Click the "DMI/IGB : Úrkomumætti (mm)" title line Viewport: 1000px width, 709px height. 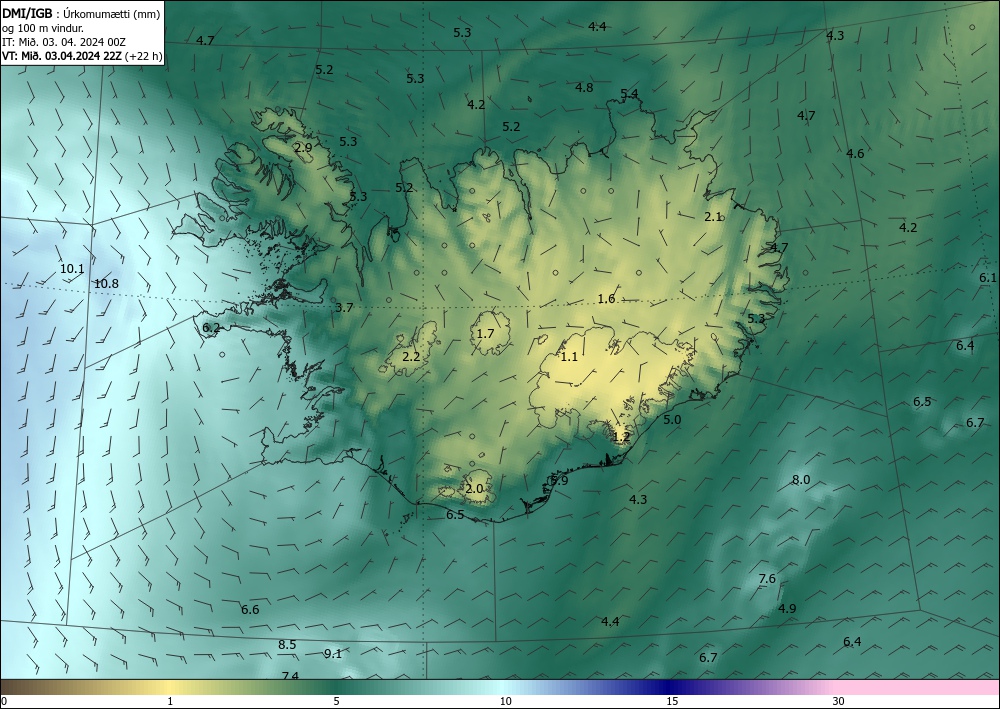tap(81, 13)
